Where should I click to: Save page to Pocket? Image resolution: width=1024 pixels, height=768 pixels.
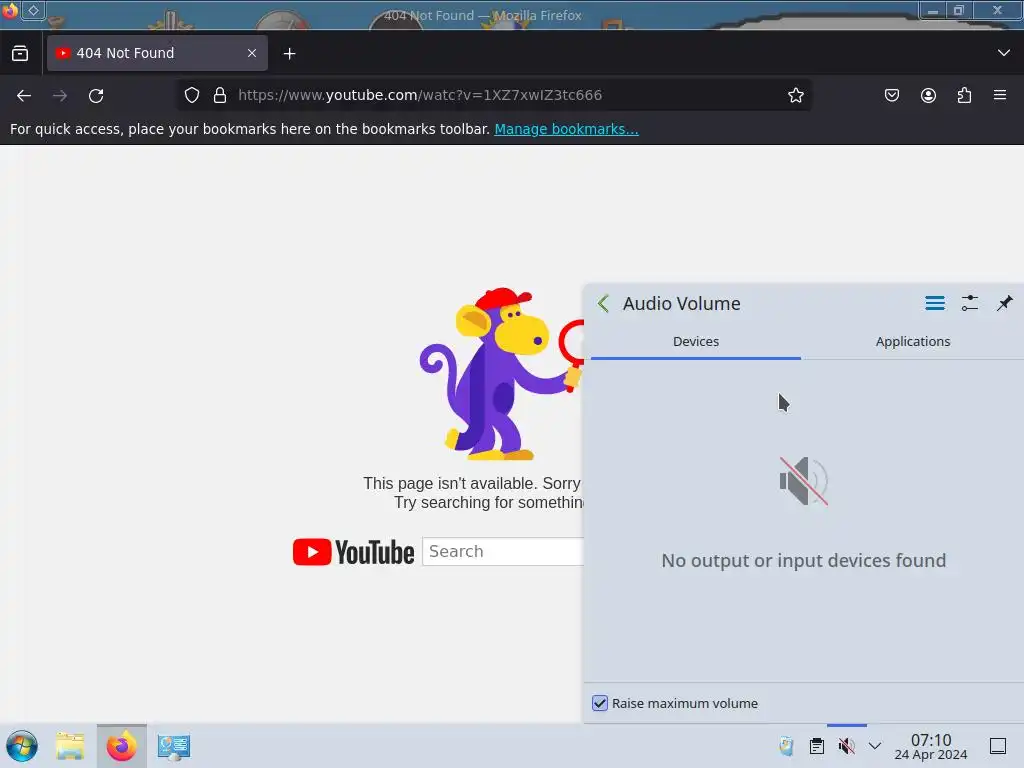coord(891,95)
